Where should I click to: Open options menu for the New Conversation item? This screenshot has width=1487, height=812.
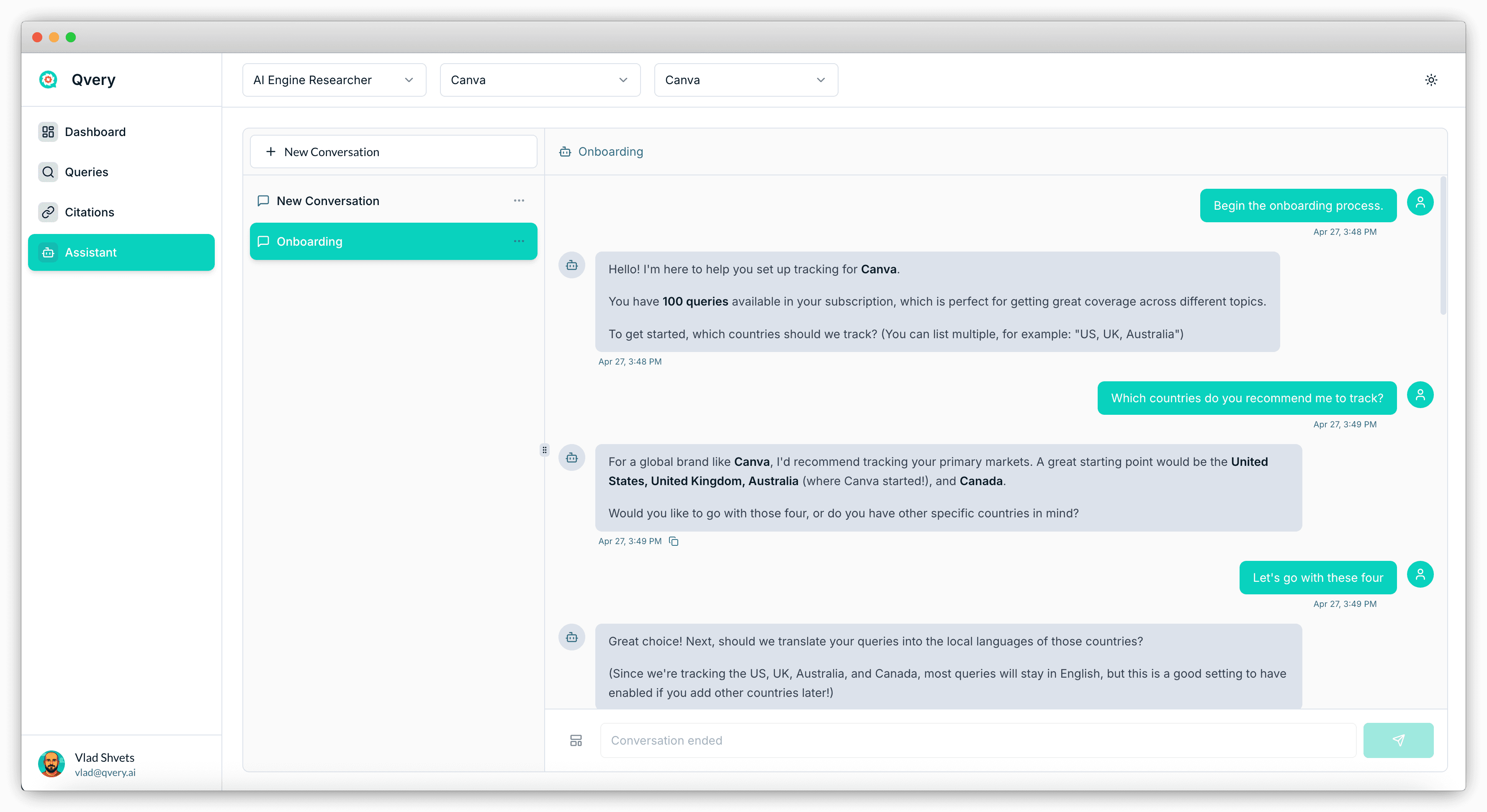click(x=518, y=201)
